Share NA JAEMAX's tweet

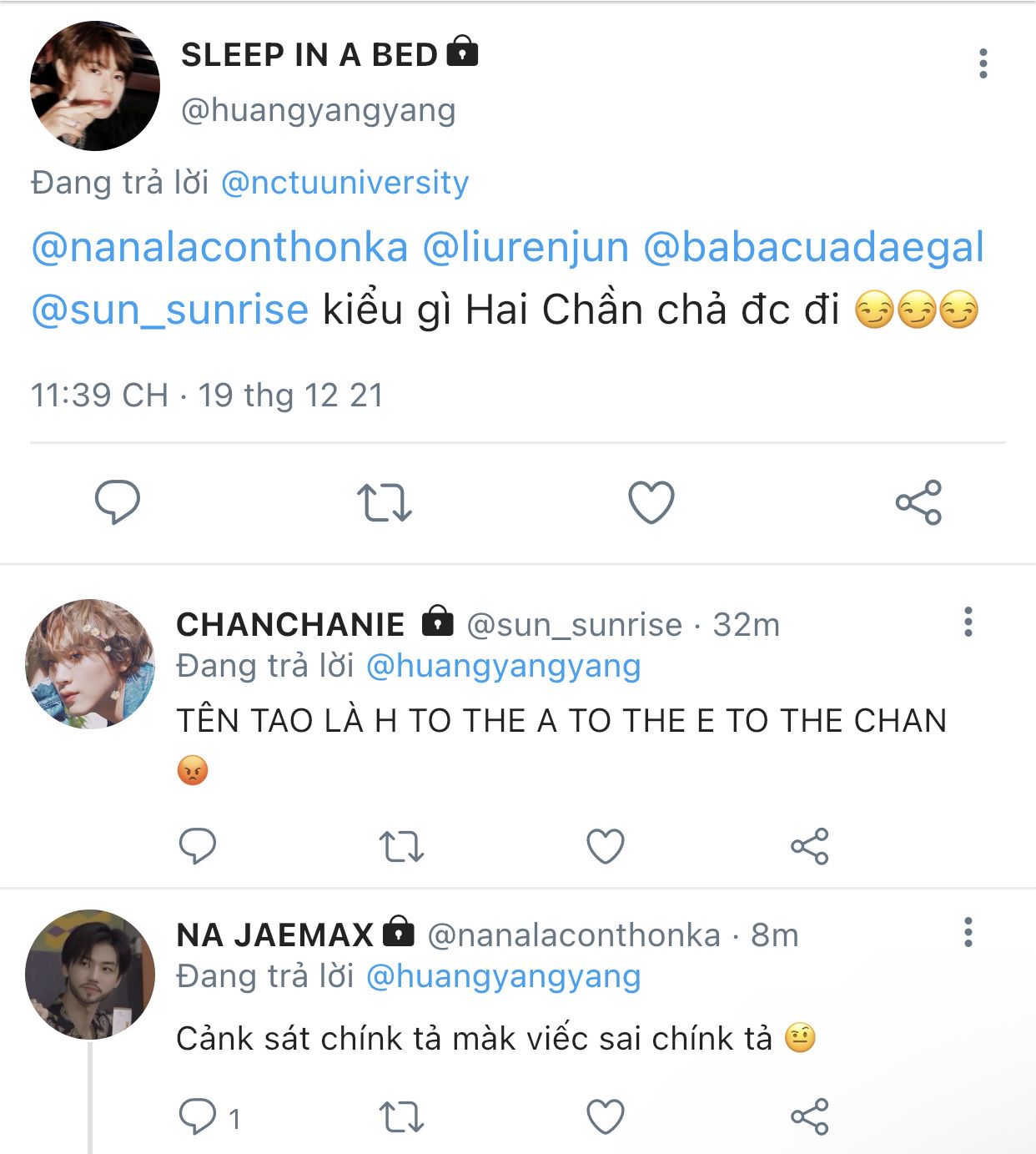coord(809,1117)
